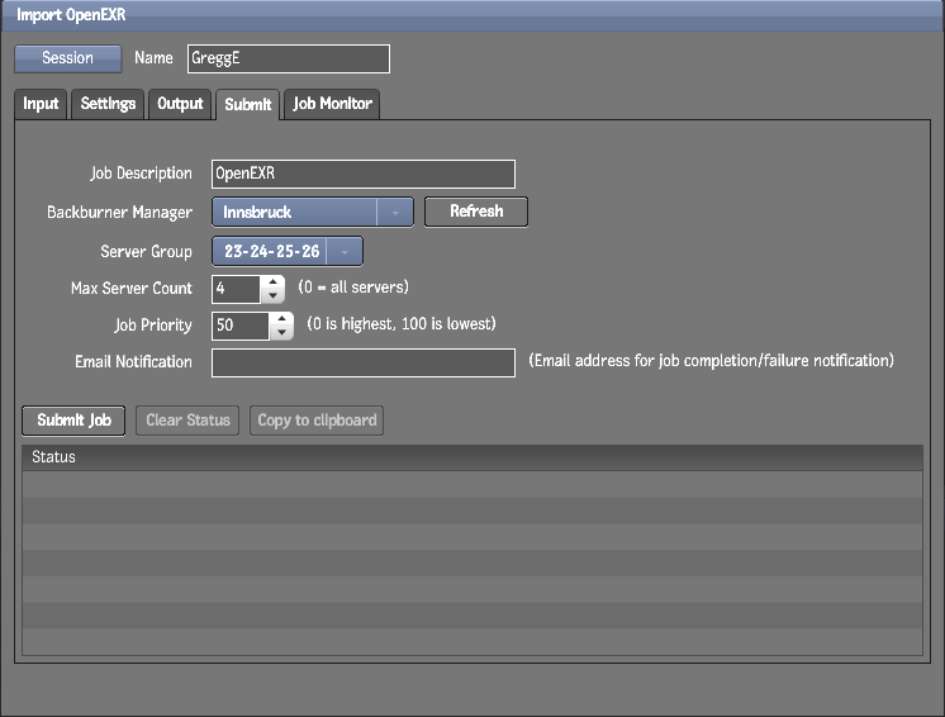Screen dimensions: 945x717
Task: Click the Submit Job button
Action: pos(74,420)
